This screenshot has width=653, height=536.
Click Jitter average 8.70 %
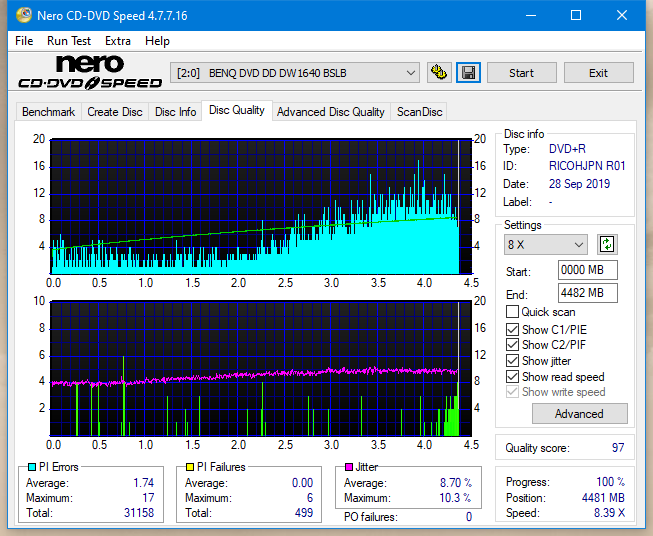[x=456, y=483]
